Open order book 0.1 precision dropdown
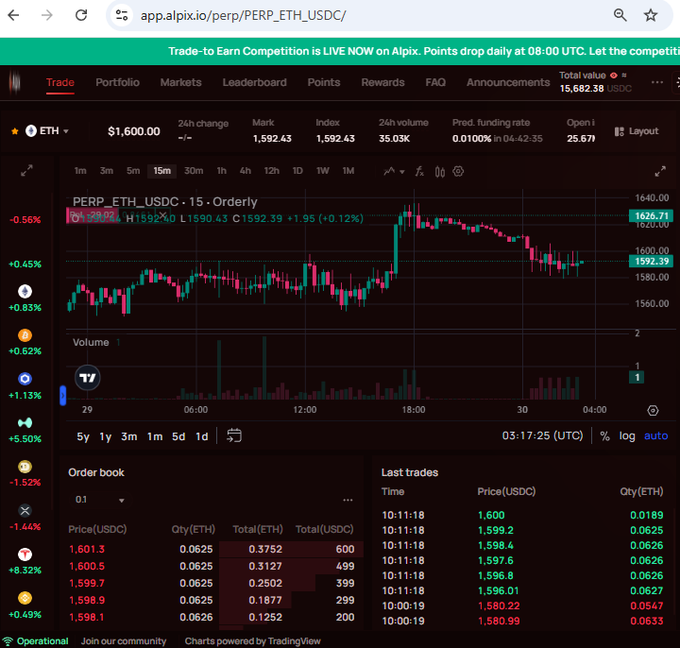Viewport: 680px width, 648px height. [x=100, y=500]
